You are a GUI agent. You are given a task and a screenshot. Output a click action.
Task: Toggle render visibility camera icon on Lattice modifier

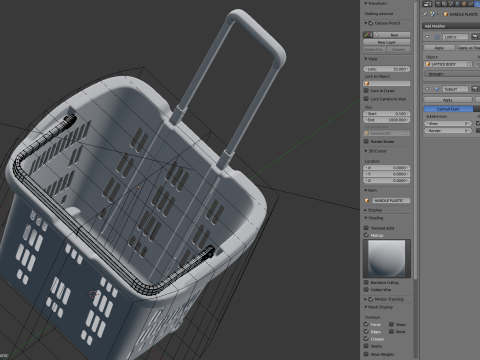tap(475, 37)
